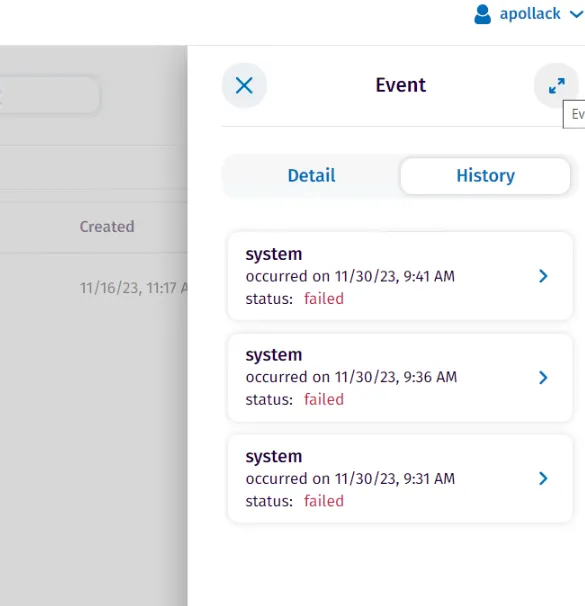Click 'system' title in 9:36 AM card
This screenshot has height=606, width=585.
tap(274, 355)
